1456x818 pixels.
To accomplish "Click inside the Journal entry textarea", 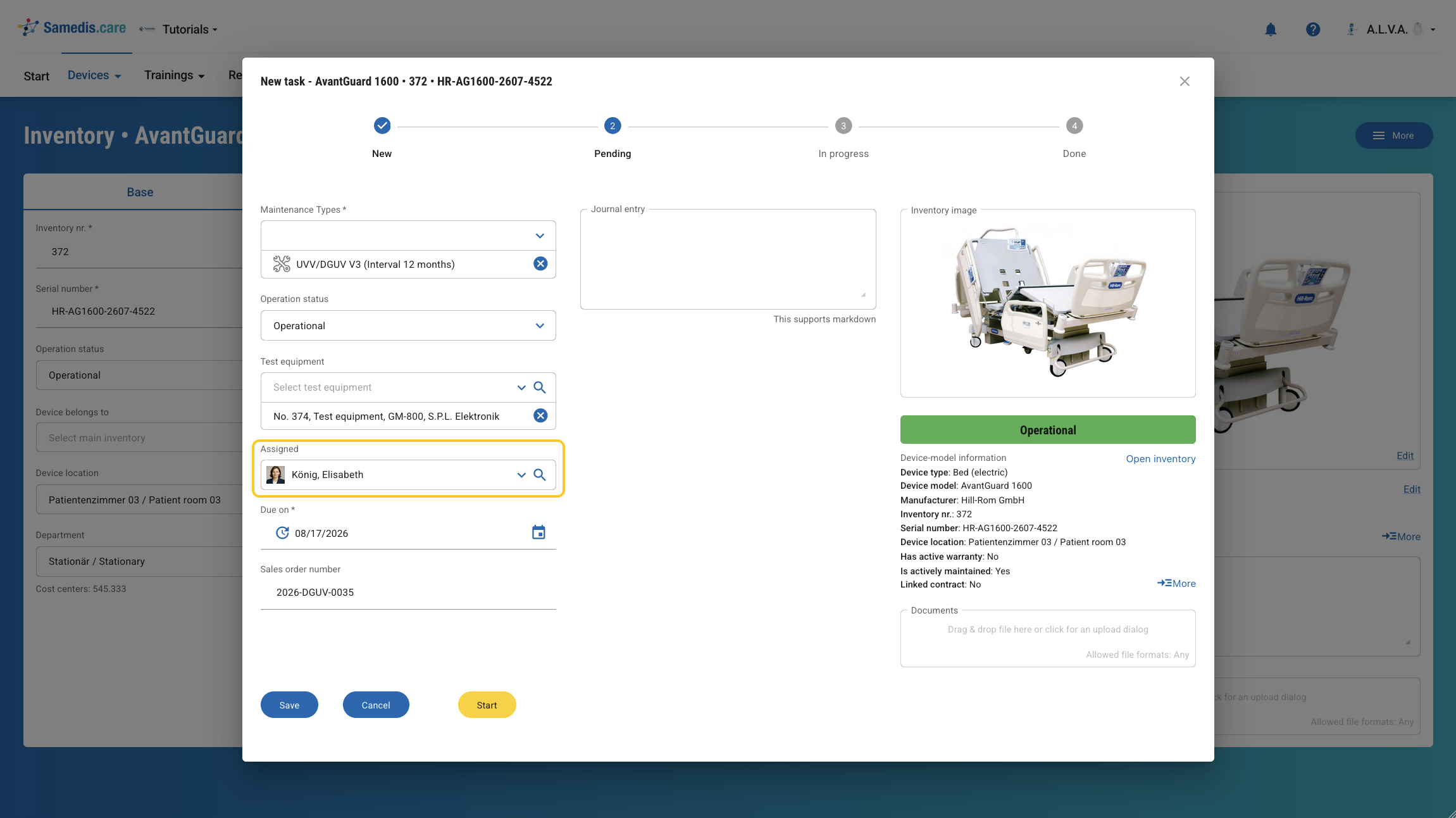I will (728, 260).
